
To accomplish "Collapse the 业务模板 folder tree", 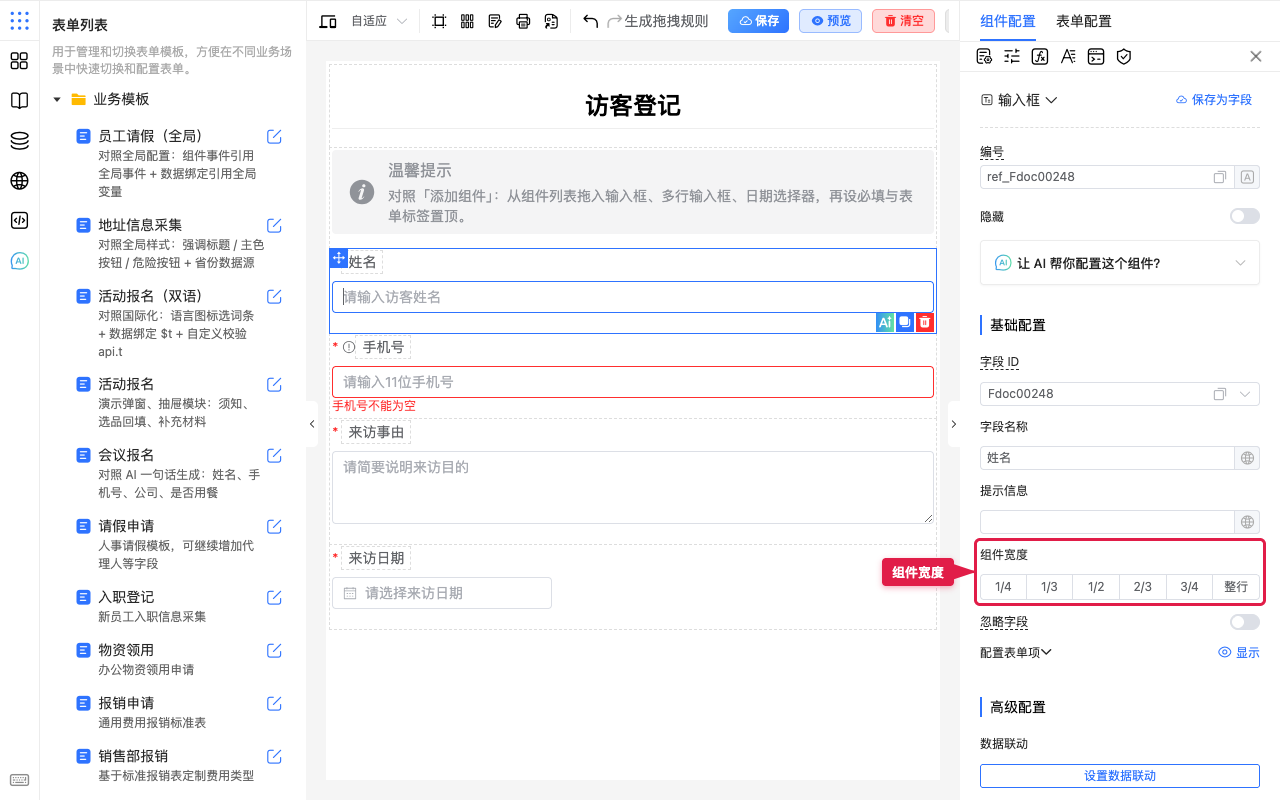I will click(x=57, y=99).
